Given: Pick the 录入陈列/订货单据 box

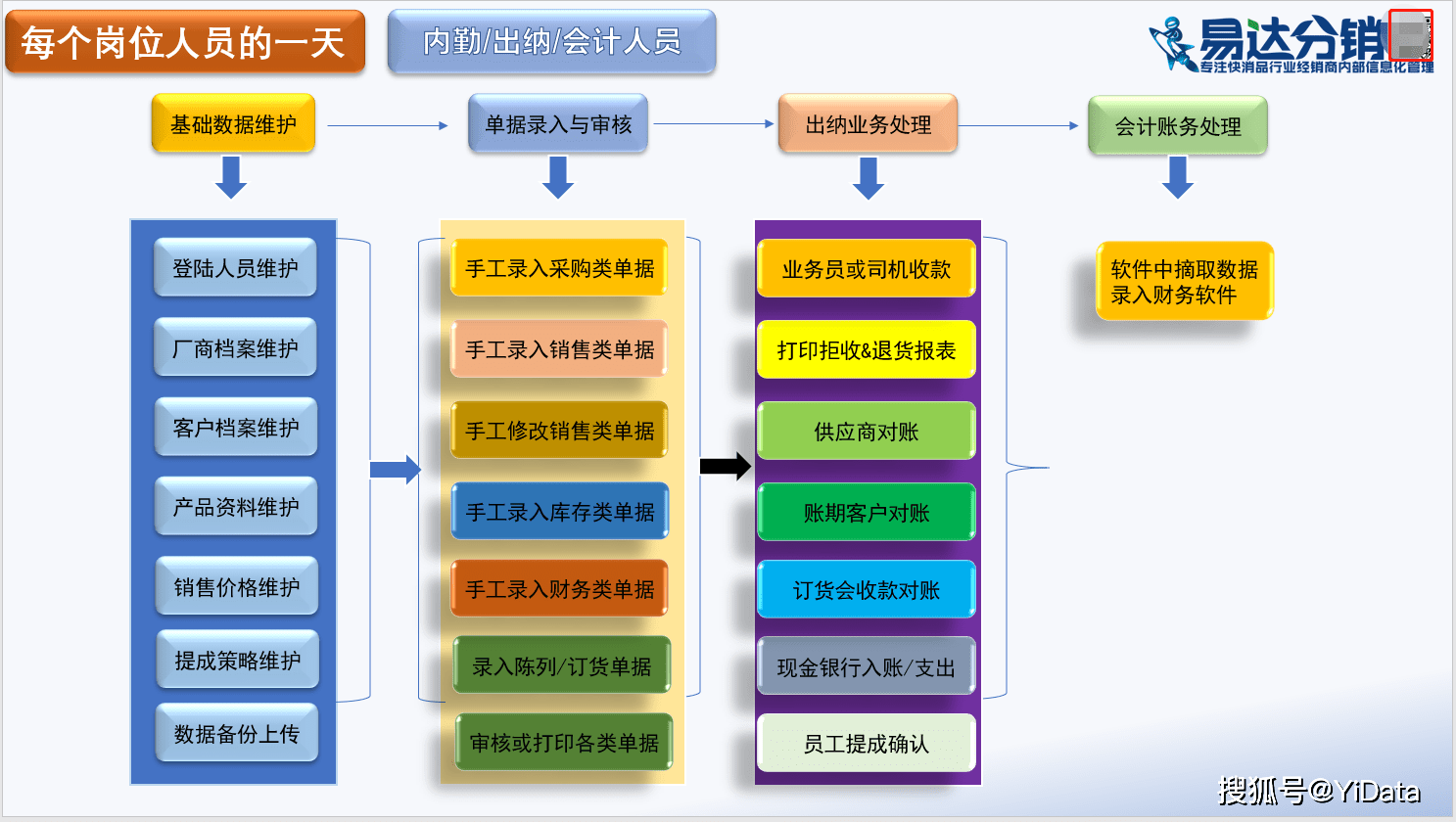Looking at the screenshot, I should click(562, 665).
